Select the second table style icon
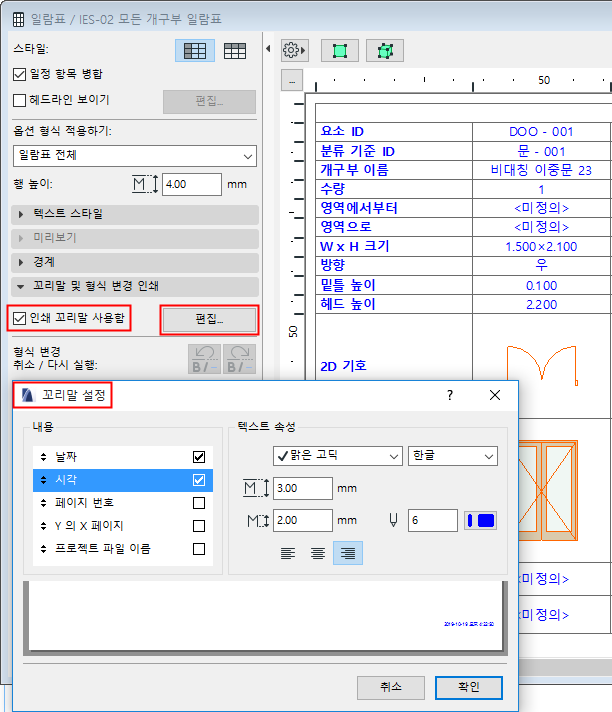The width and height of the screenshot is (612, 712). (235, 50)
